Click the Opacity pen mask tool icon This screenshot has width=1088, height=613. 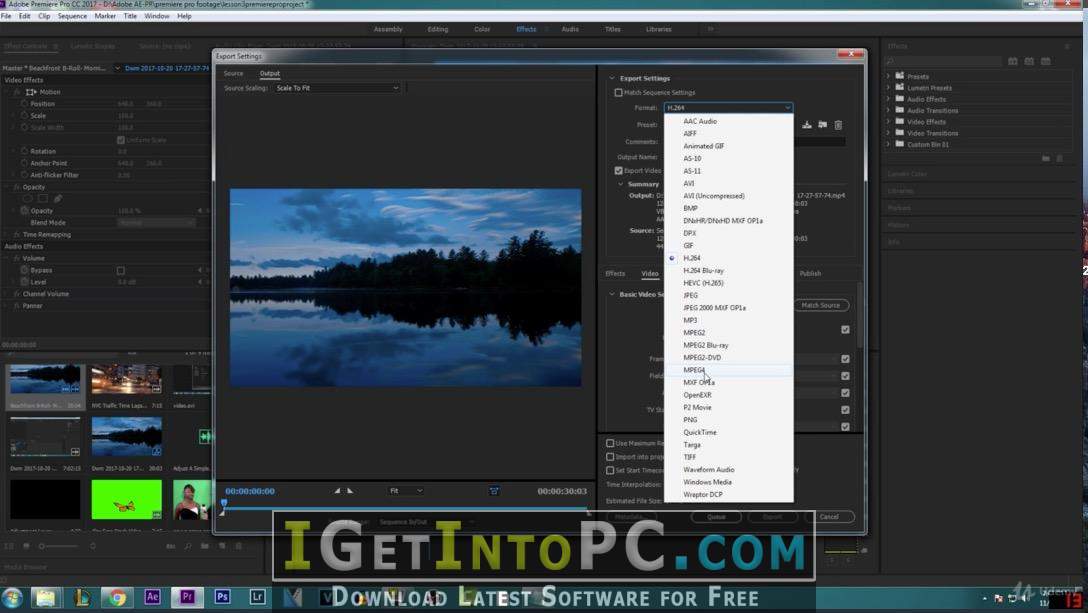[x=58, y=199]
